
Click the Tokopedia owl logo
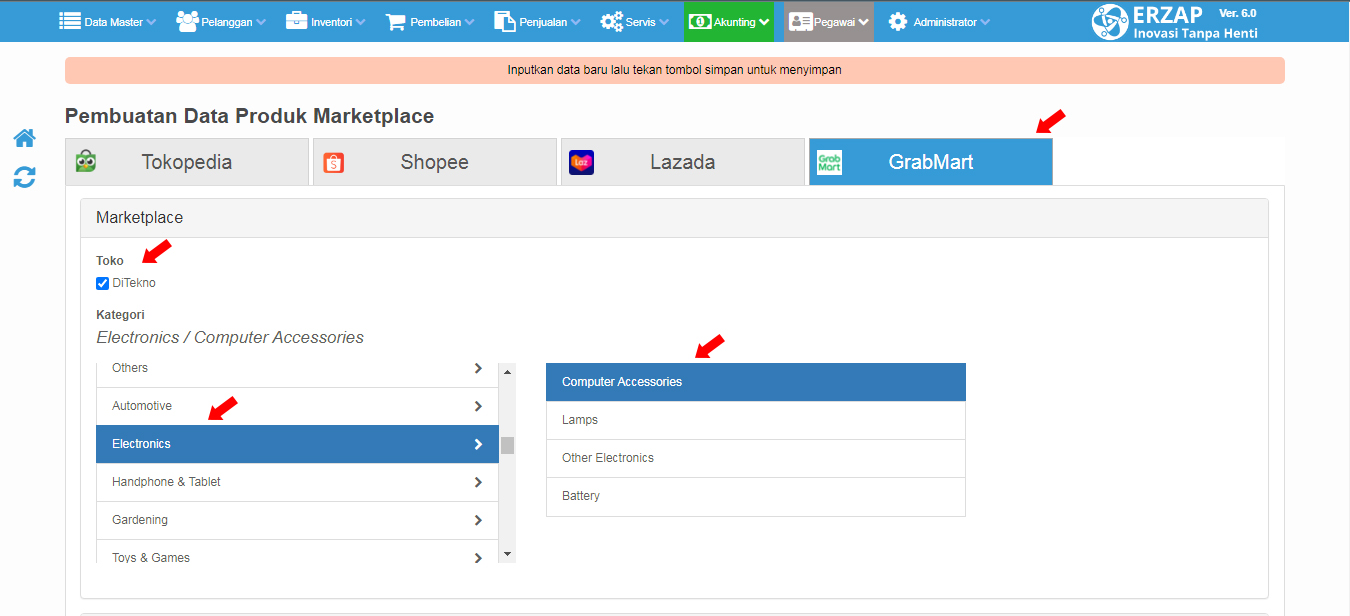click(x=86, y=161)
